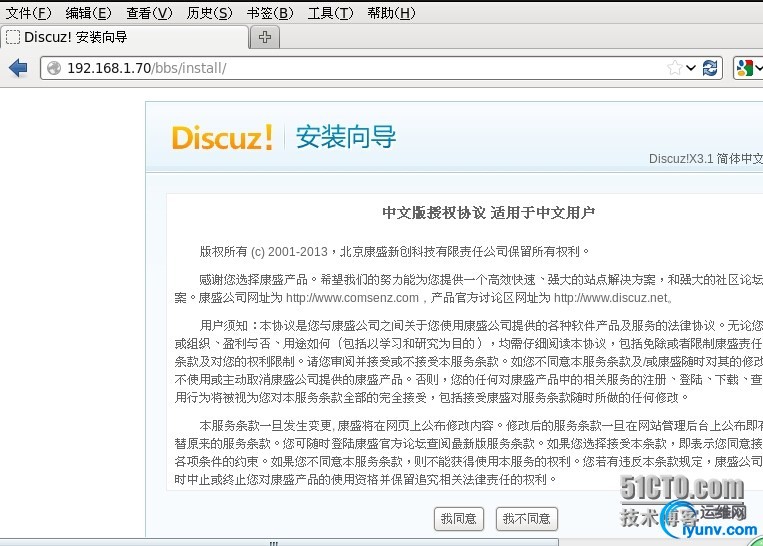Open a new tab with the plus button
The width and height of the screenshot is (763, 546).
coord(265,37)
